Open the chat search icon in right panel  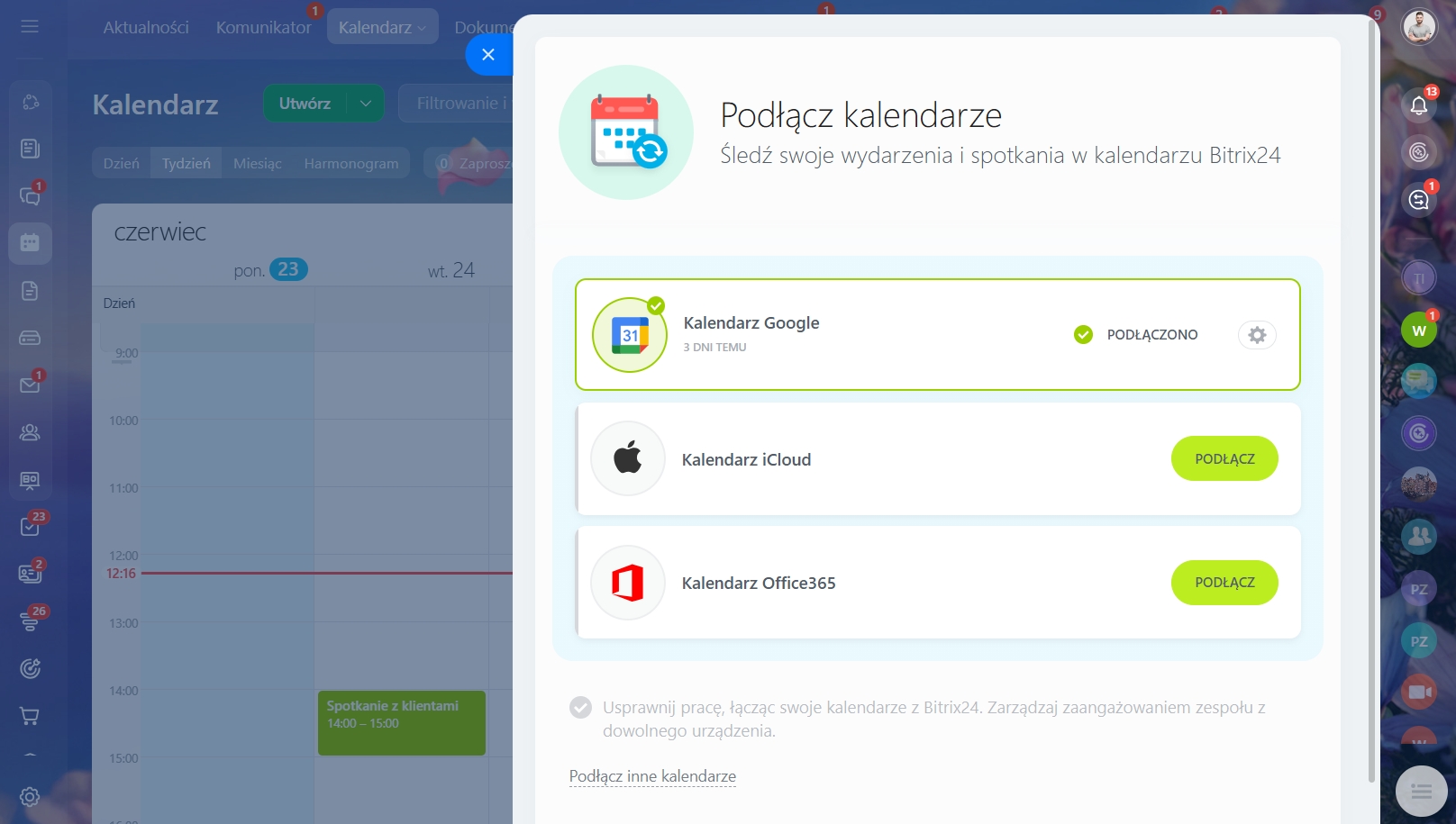1419,199
